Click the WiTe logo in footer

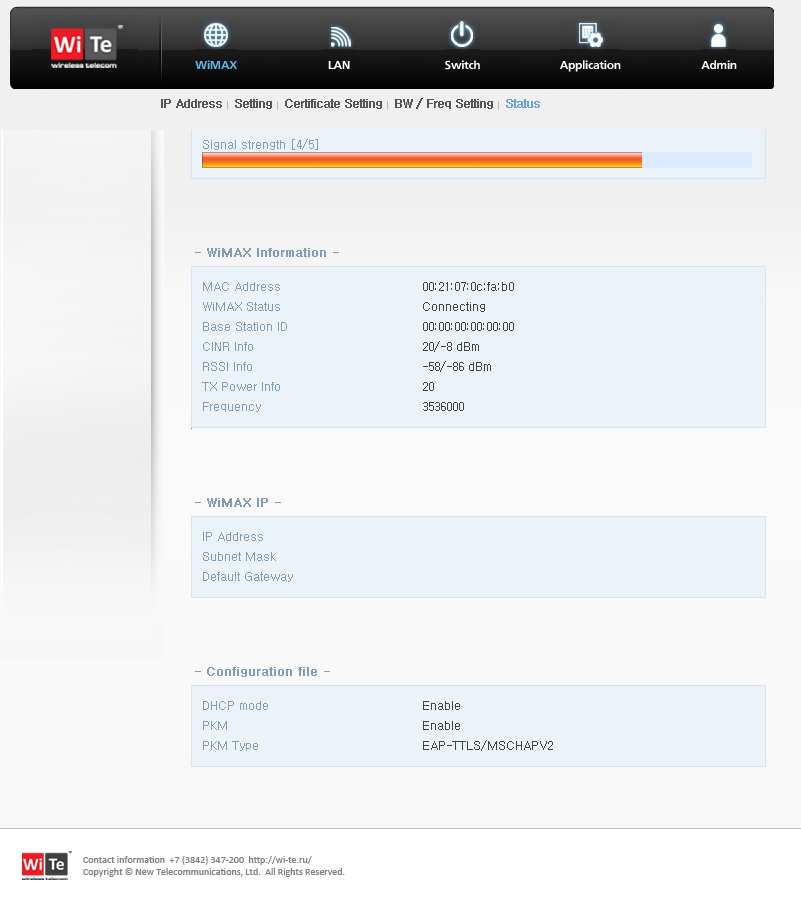click(45, 865)
